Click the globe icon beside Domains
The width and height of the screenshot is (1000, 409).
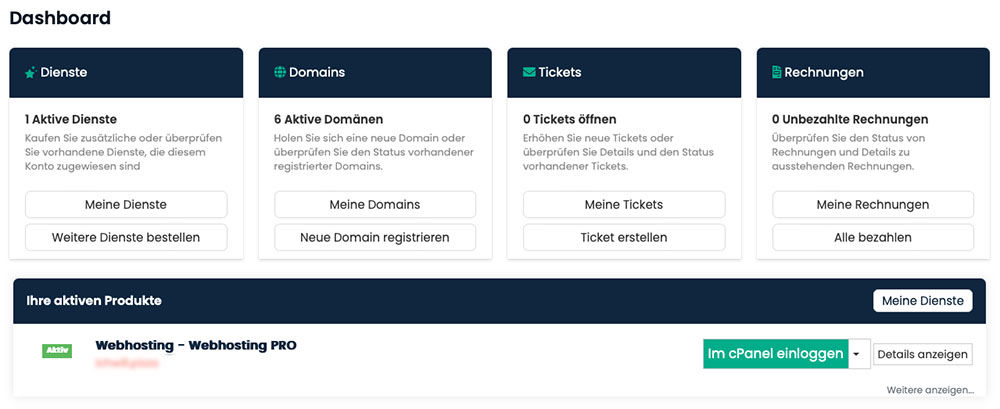280,73
